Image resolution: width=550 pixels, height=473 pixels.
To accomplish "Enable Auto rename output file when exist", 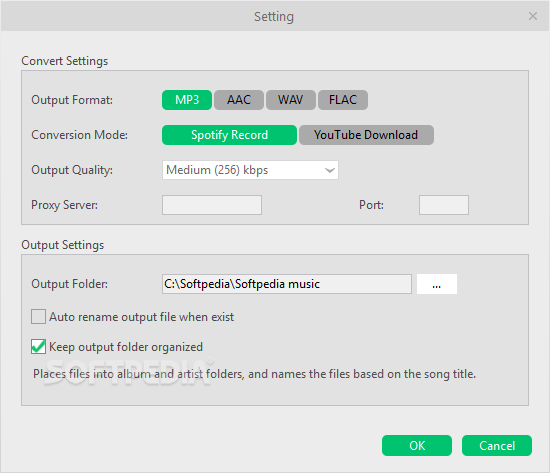I will click(x=38, y=317).
